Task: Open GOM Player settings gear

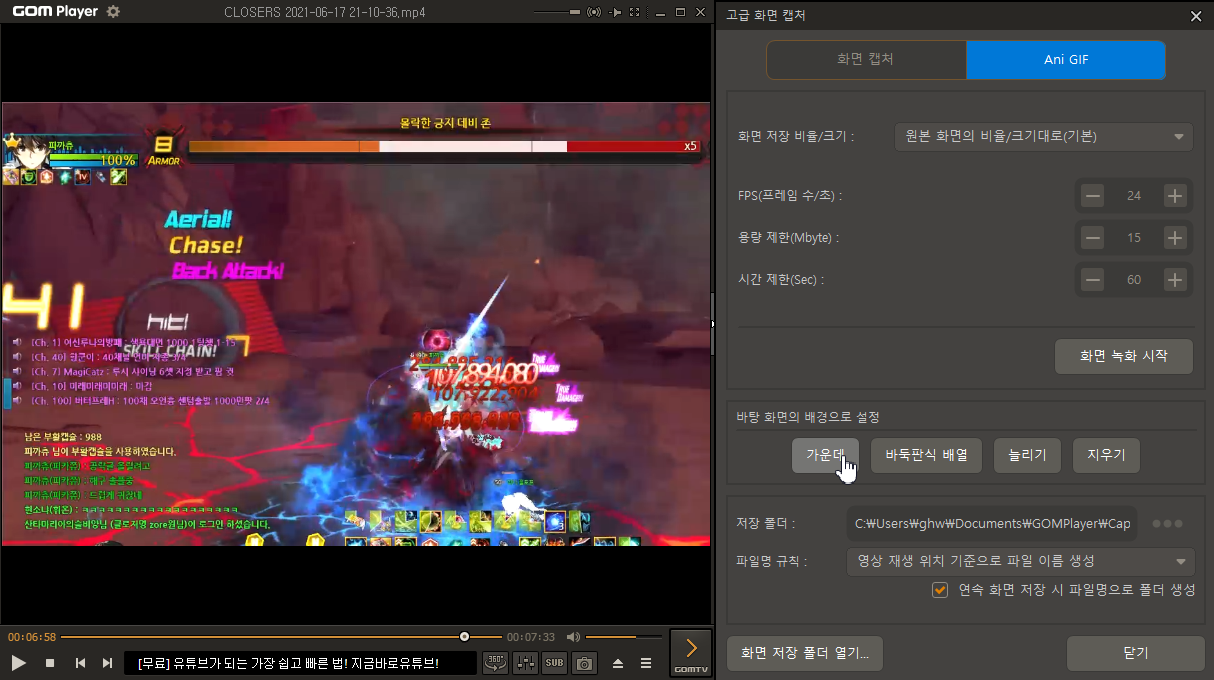Action: click(x=113, y=12)
